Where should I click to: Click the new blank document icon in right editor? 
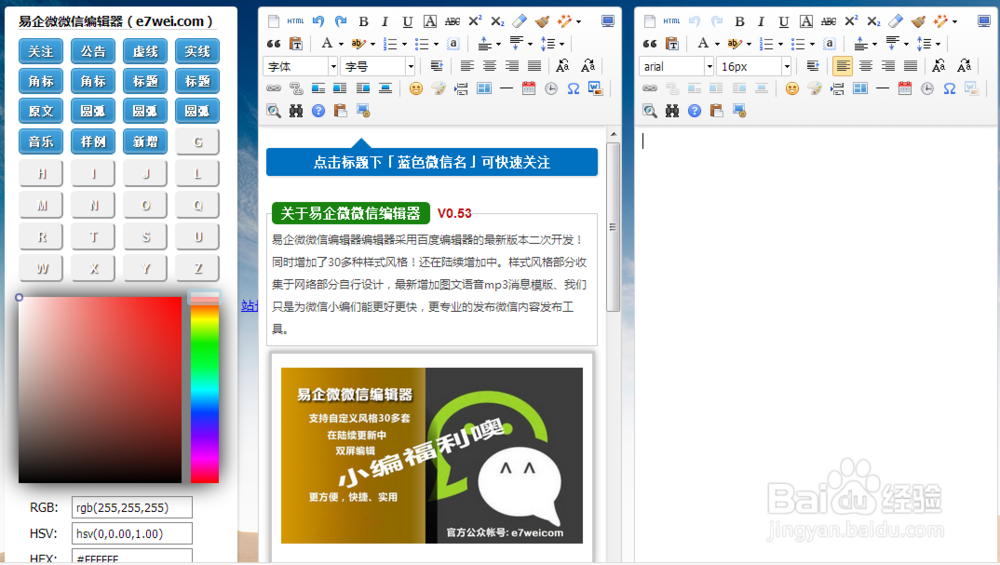[x=650, y=21]
